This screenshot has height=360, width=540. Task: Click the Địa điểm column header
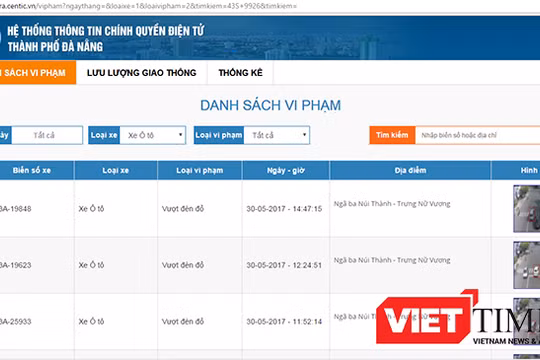click(x=410, y=170)
